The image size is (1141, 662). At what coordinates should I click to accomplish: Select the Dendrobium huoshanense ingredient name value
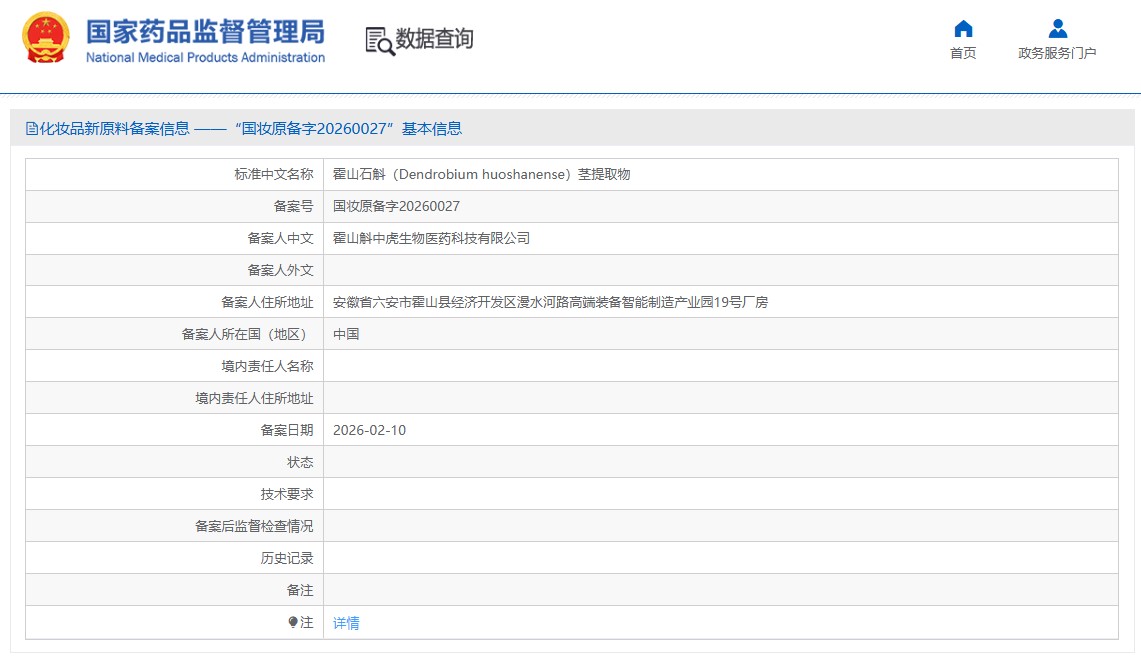click(x=481, y=174)
